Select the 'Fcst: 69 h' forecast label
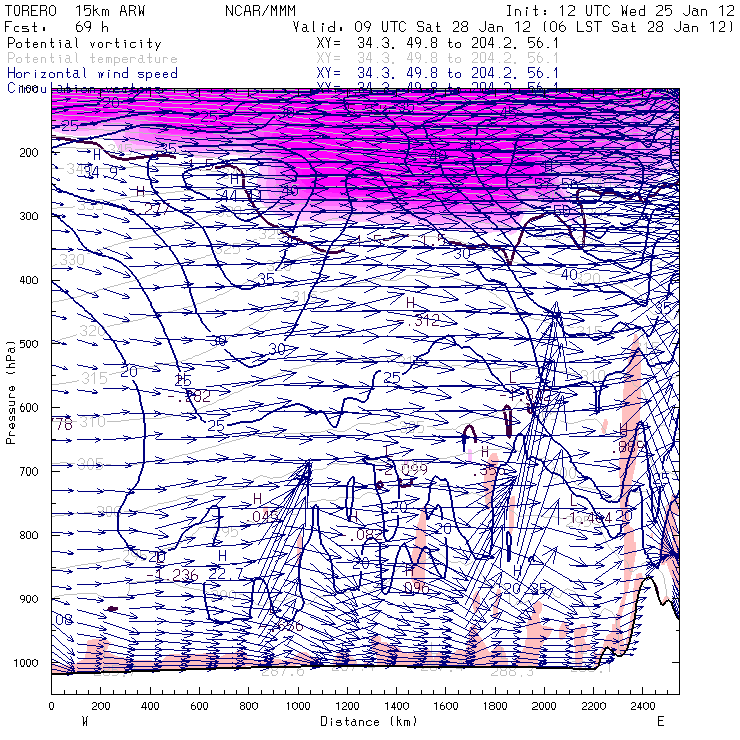Viewport: 740px width, 740px height. point(57,27)
